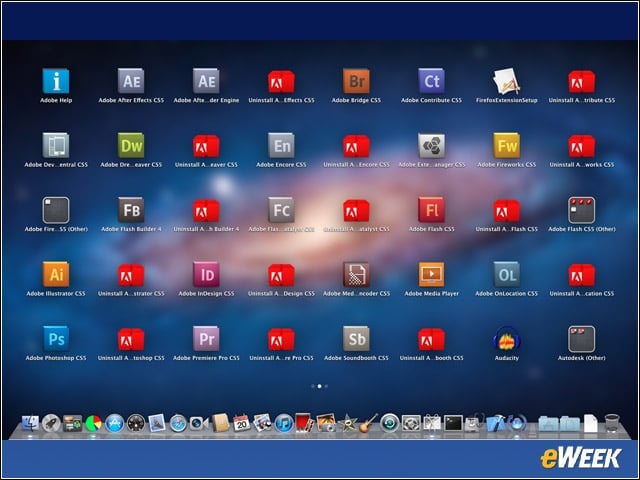Screen dimensions: 640x480
Task: Launch Adobe After Effects CS5
Action: [131, 81]
